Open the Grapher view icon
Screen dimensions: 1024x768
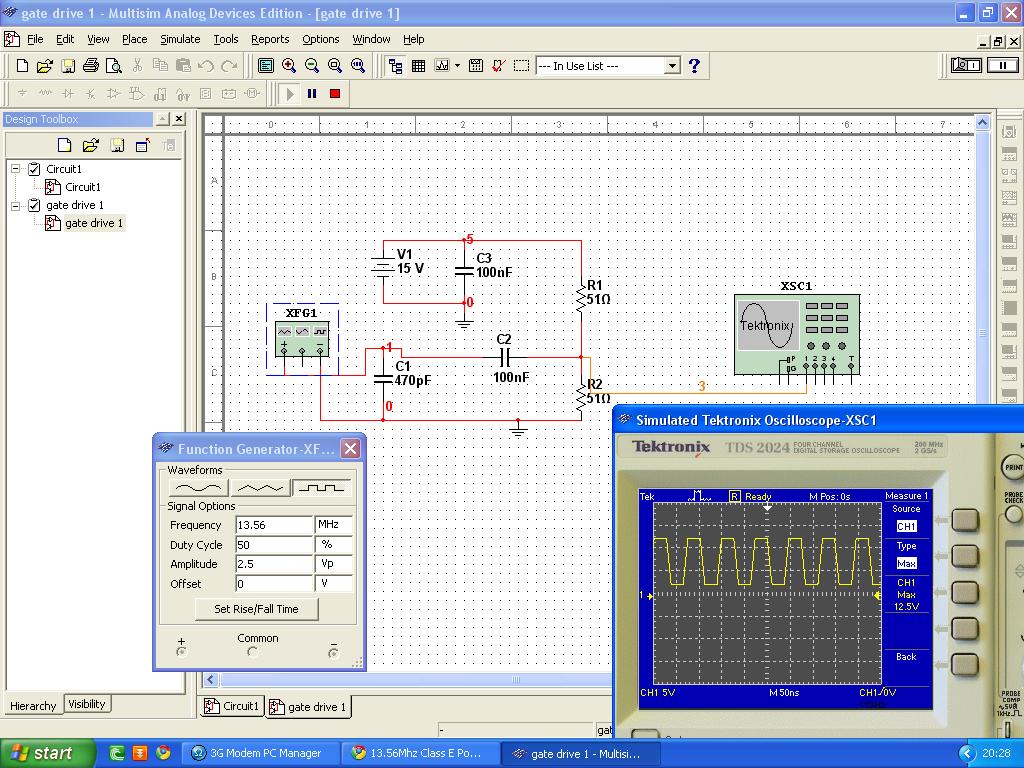pos(441,66)
